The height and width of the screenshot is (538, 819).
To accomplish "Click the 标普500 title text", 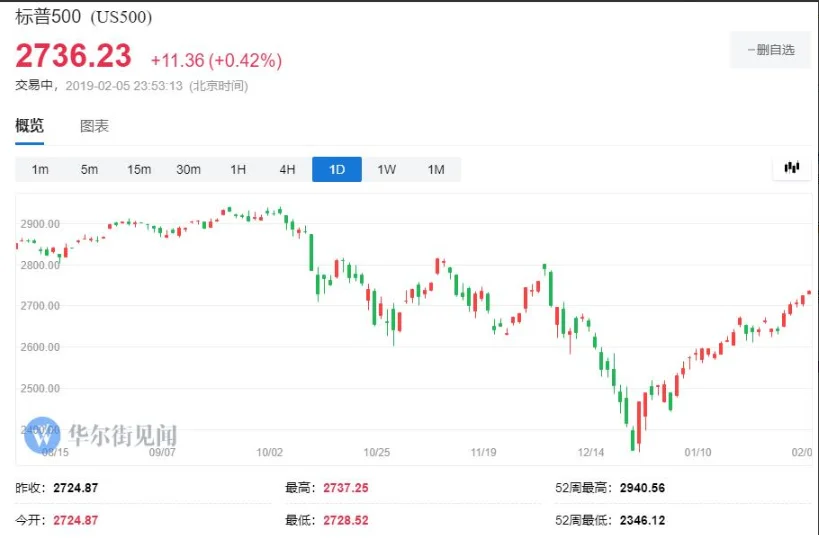I will point(48,17).
